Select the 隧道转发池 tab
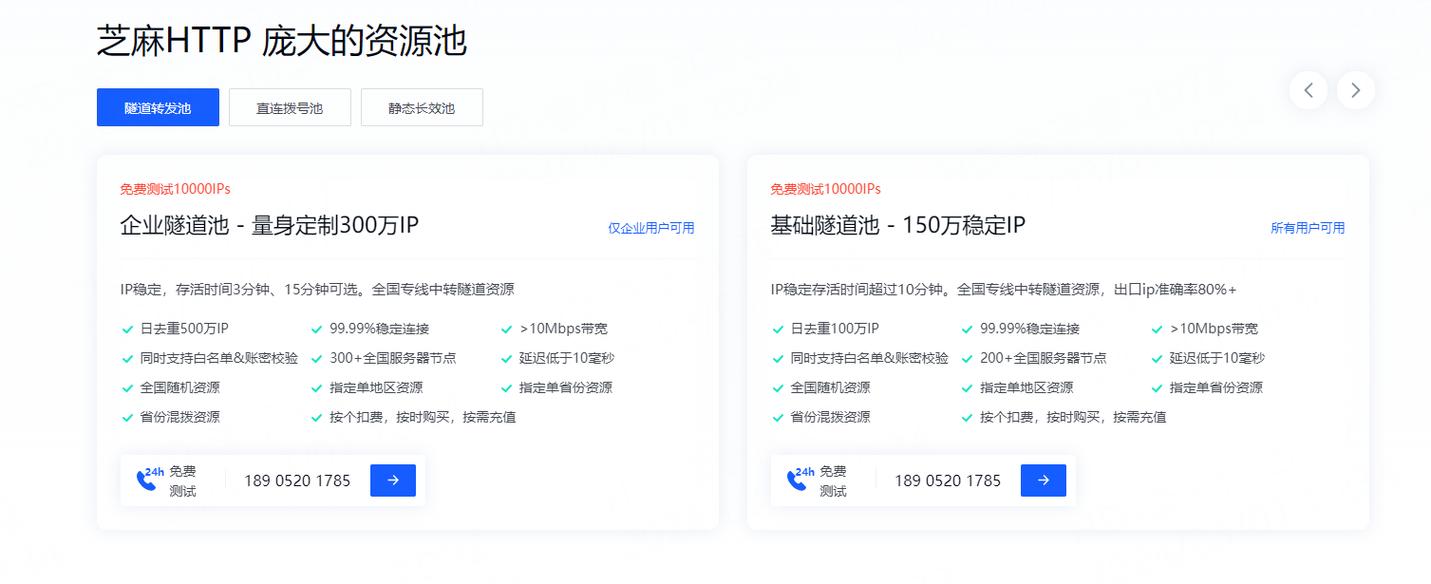This screenshot has height=584, width=1431. tap(158, 107)
